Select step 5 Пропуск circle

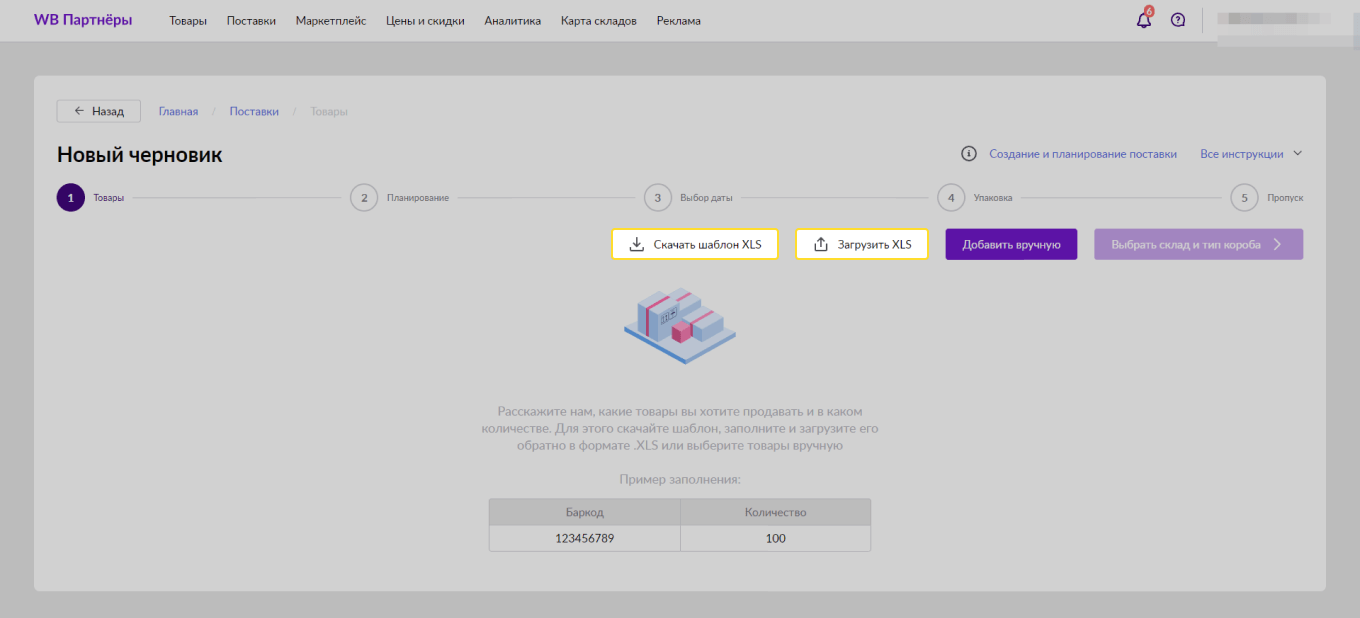(x=1244, y=198)
